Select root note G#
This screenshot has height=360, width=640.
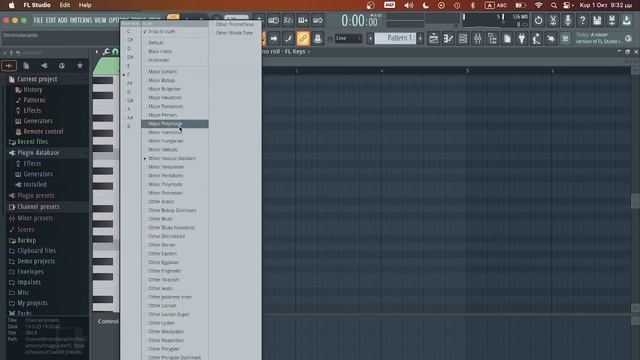(131, 100)
